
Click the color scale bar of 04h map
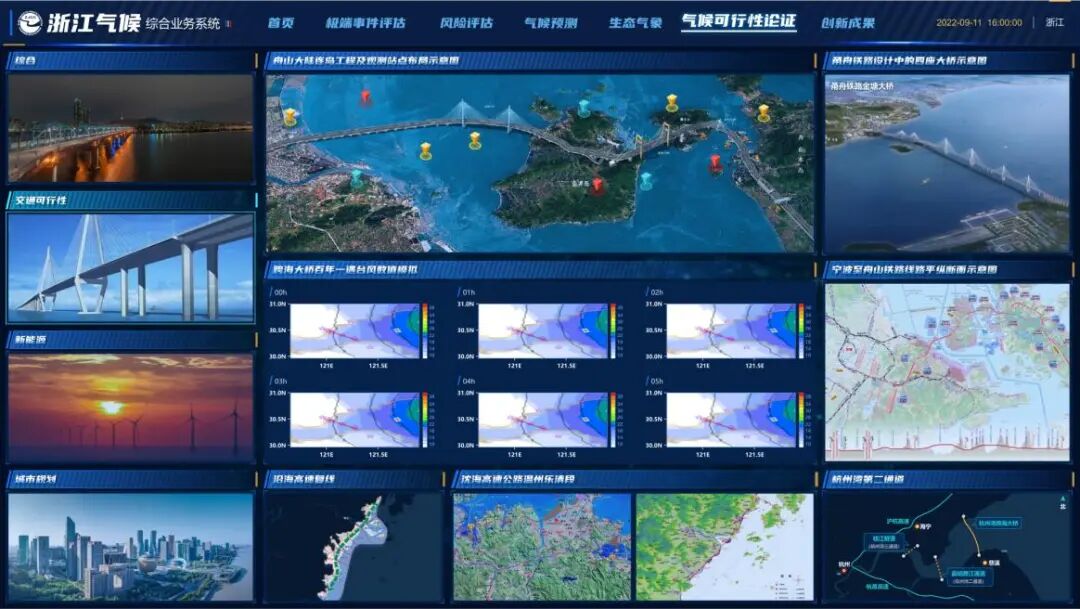point(613,420)
